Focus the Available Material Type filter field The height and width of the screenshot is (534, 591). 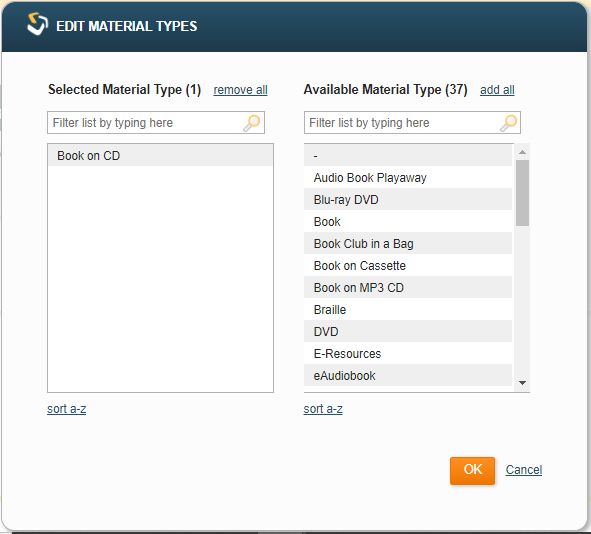(412, 122)
